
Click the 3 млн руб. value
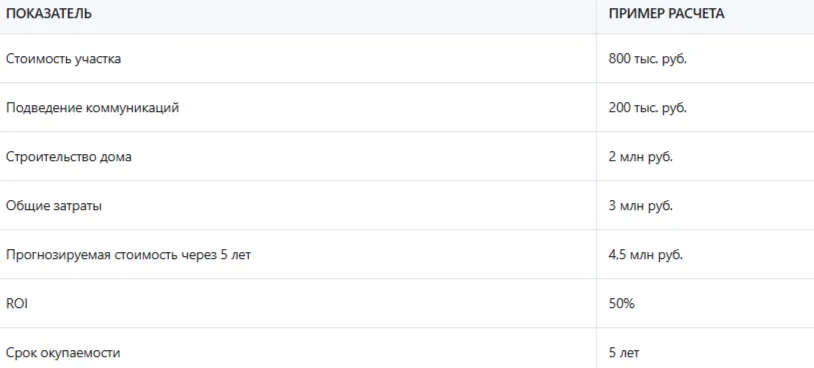click(641, 206)
